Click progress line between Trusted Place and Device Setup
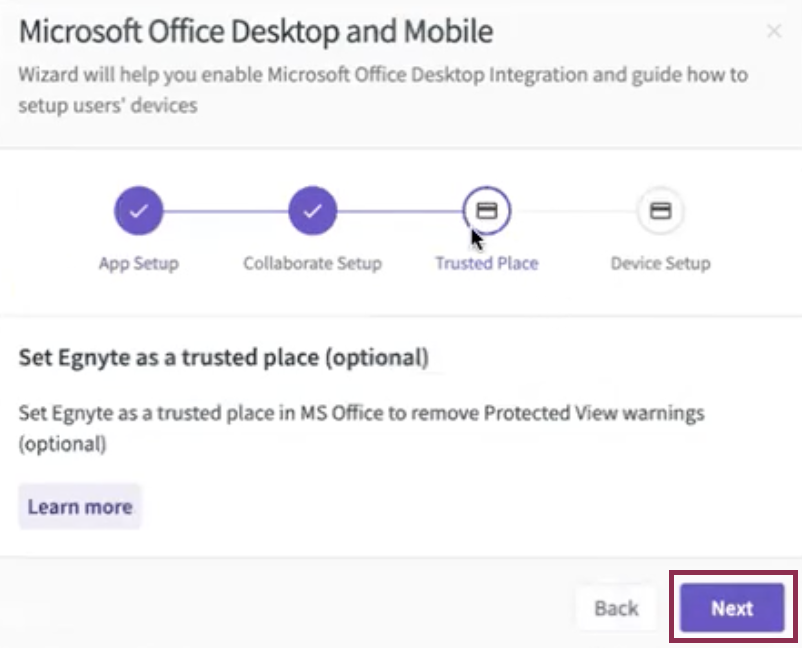 574,211
